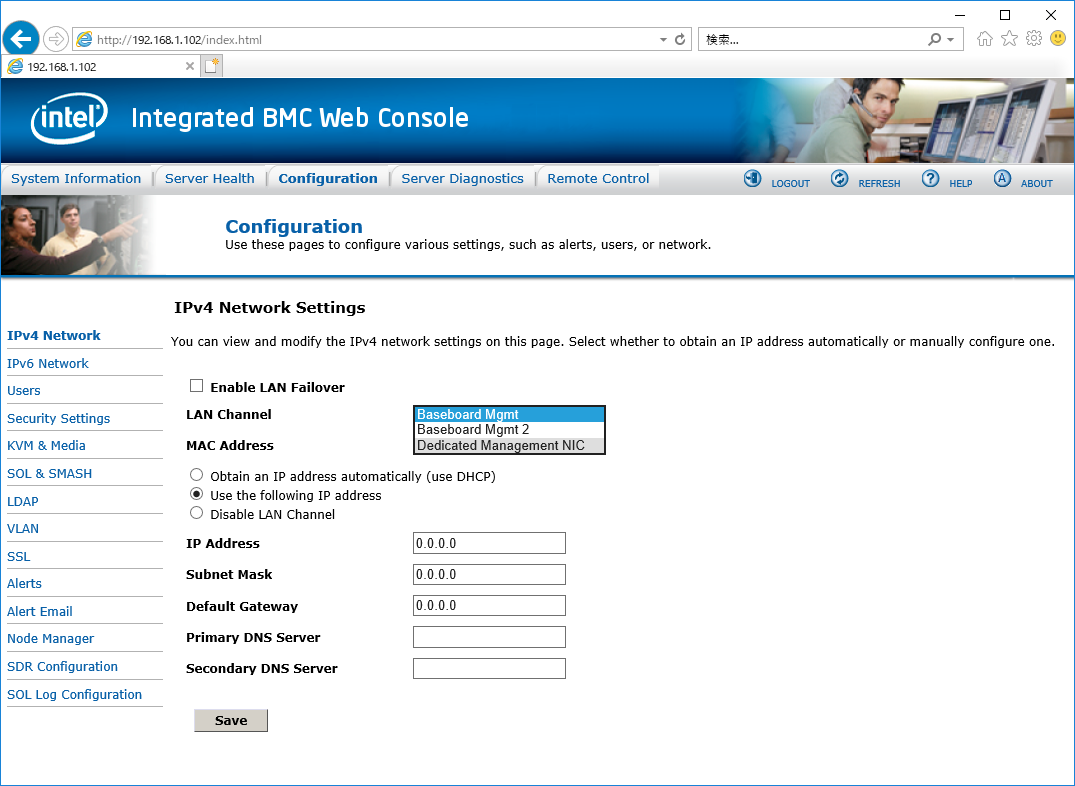Open Security Settings in the sidebar
The height and width of the screenshot is (786, 1075).
pos(58,418)
